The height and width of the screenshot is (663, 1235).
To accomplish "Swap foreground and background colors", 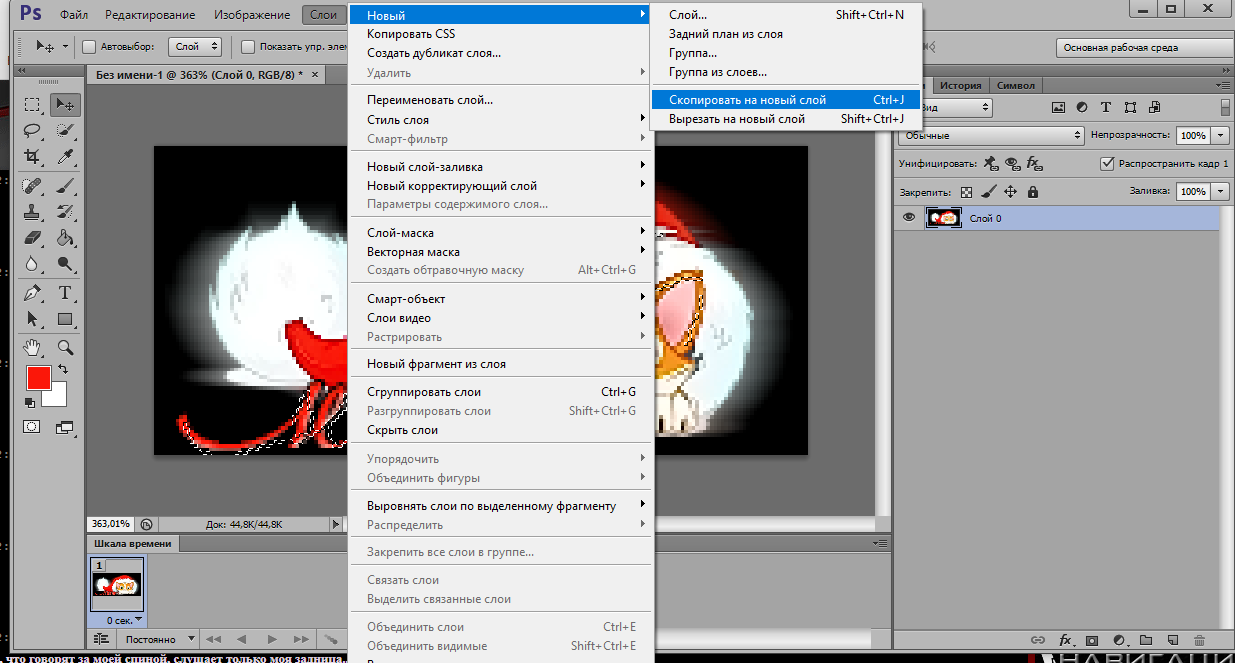I will point(63,369).
